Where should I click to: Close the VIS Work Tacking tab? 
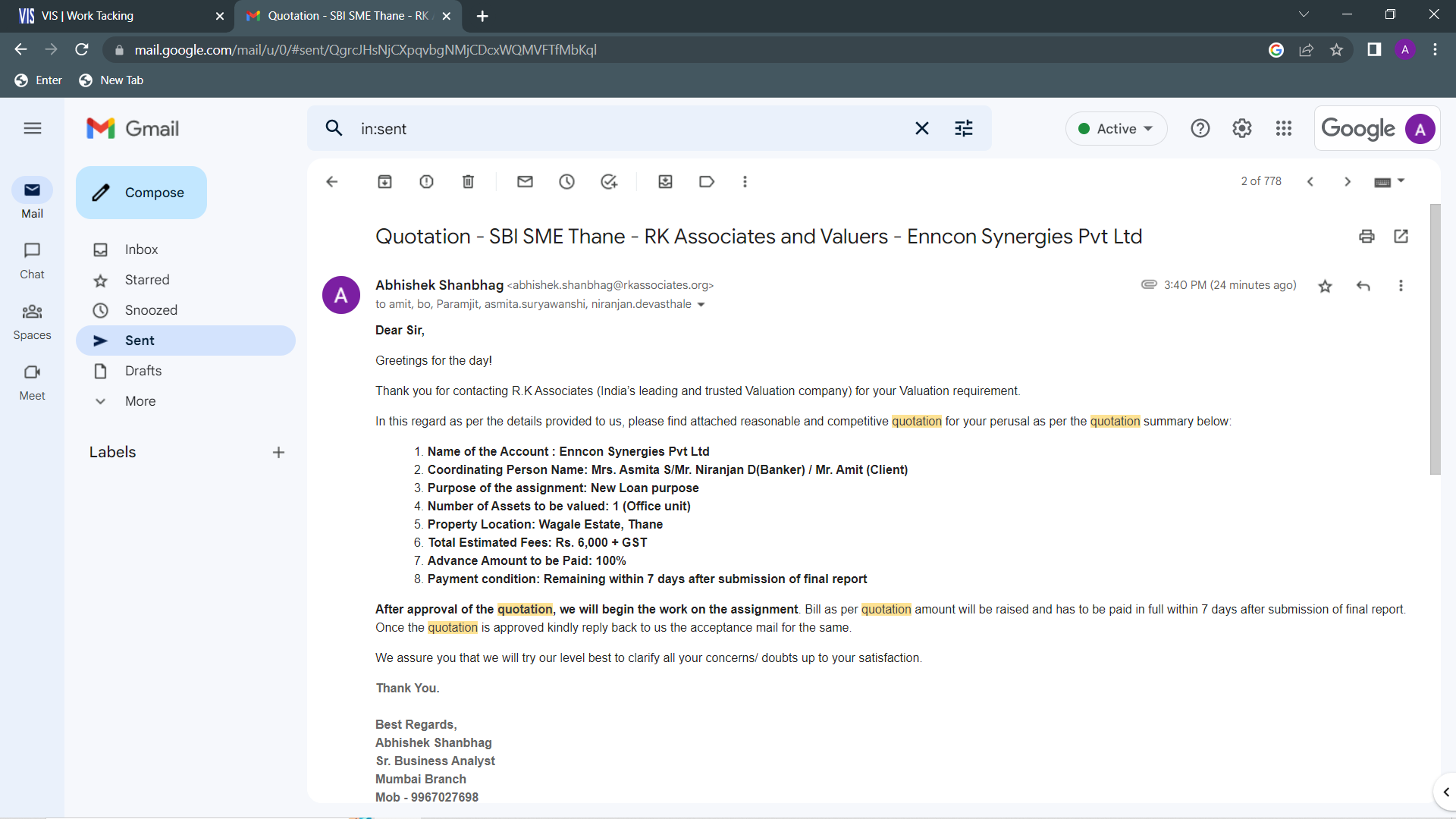coord(220,16)
